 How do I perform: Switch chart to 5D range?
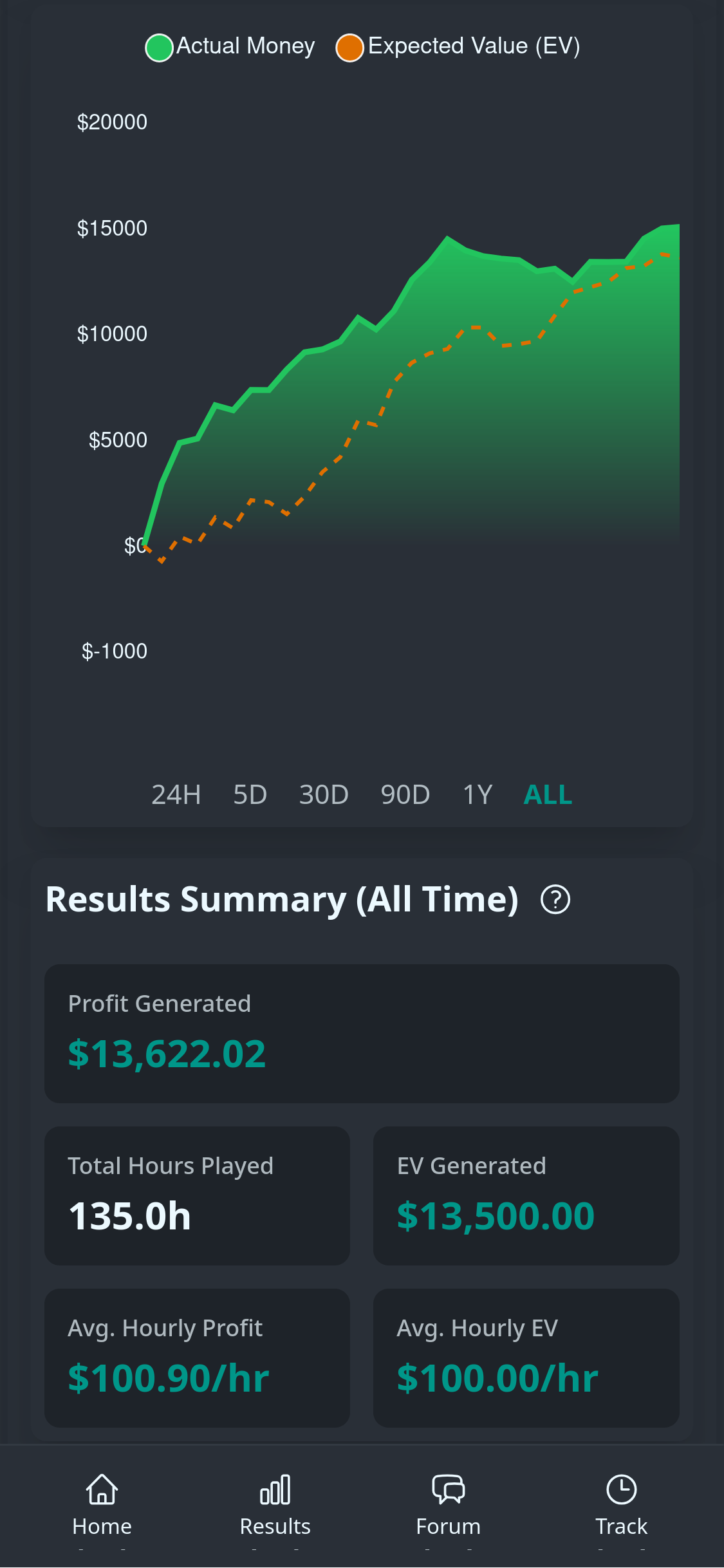click(x=250, y=795)
